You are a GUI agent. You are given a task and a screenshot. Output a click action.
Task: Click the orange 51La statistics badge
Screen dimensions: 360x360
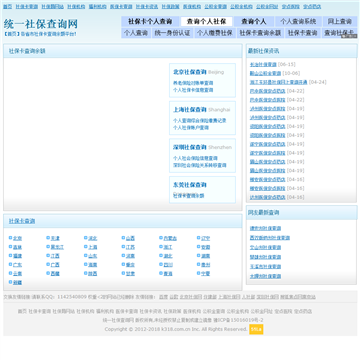tap(256, 329)
